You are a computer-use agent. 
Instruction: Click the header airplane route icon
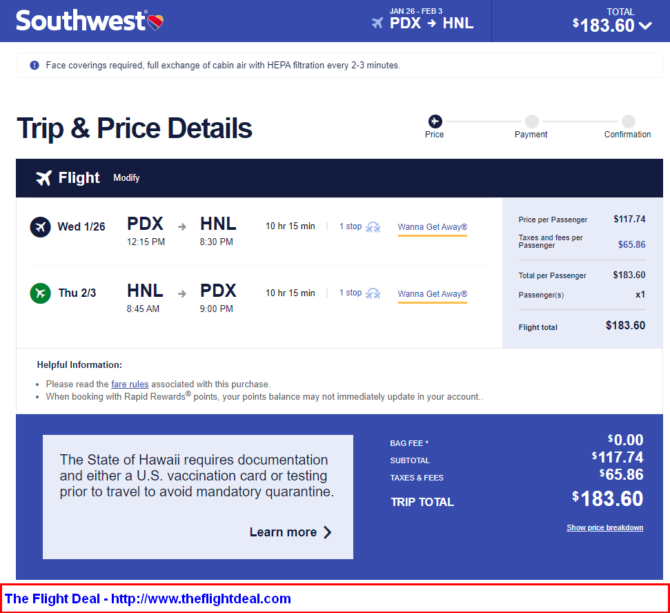coord(377,23)
